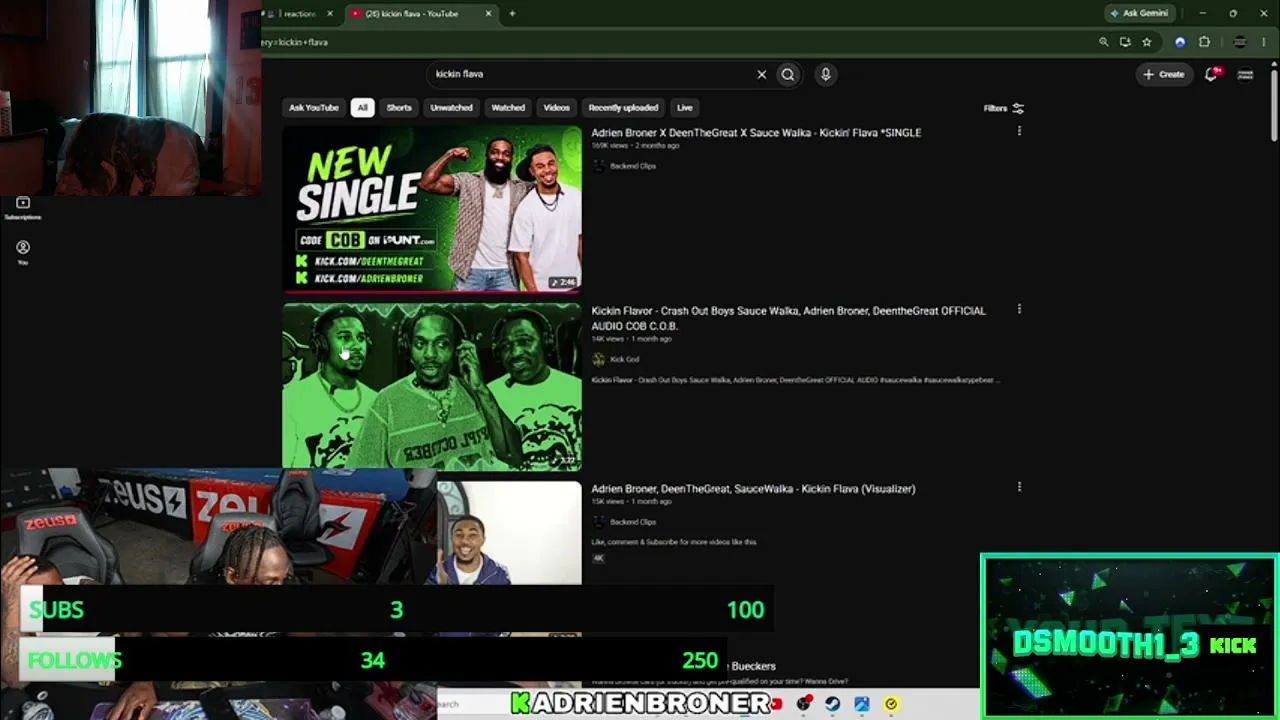Switch to the reactions browser tab
Viewport: 1280px width, 720px height.
pyautogui.click(x=300, y=13)
